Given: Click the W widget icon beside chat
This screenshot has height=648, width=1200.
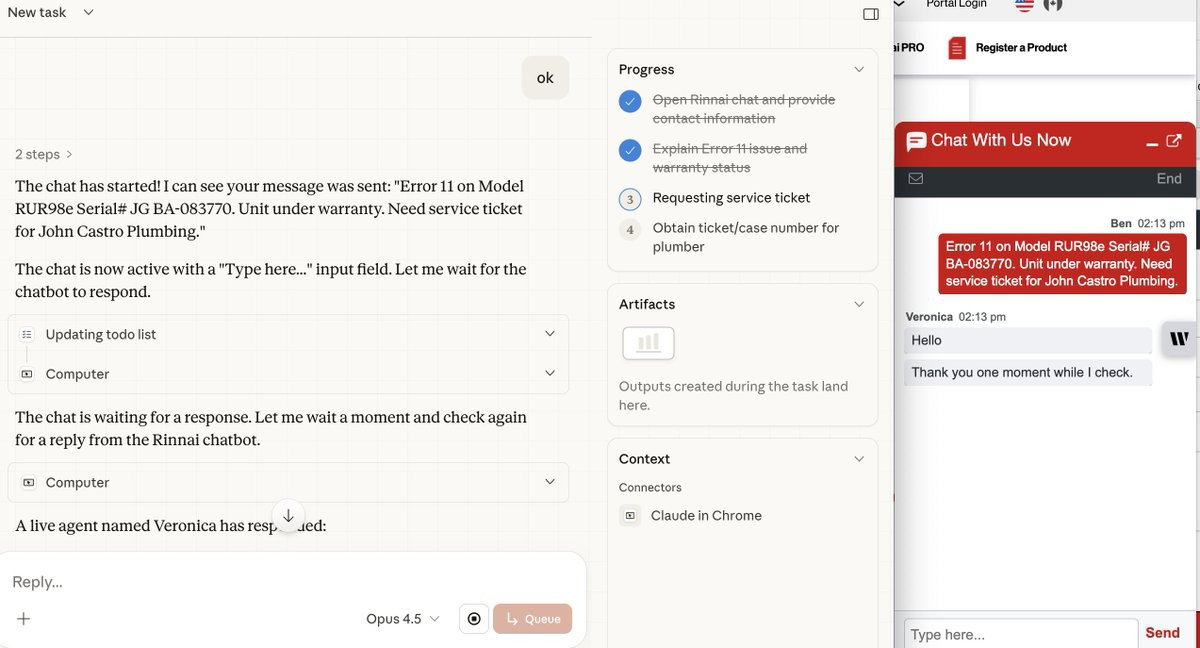Looking at the screenshot, I should point(1179,339).
